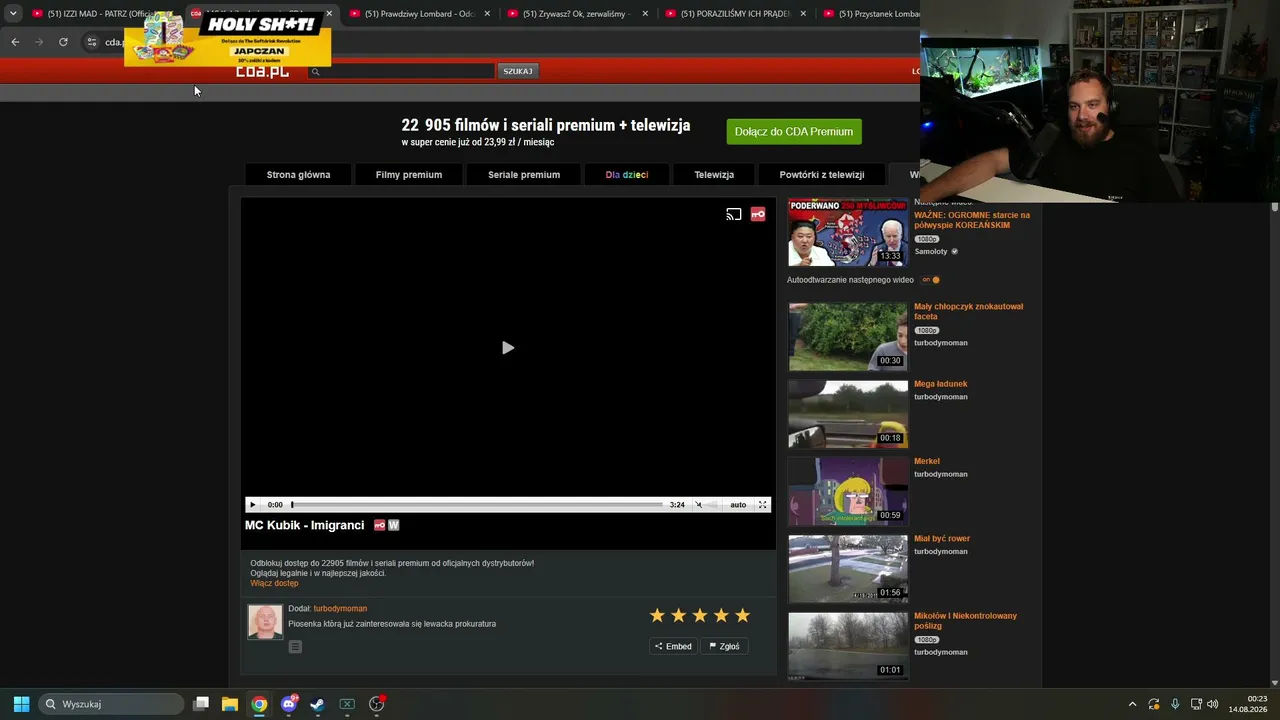Reload the current page

click(63, 42)
